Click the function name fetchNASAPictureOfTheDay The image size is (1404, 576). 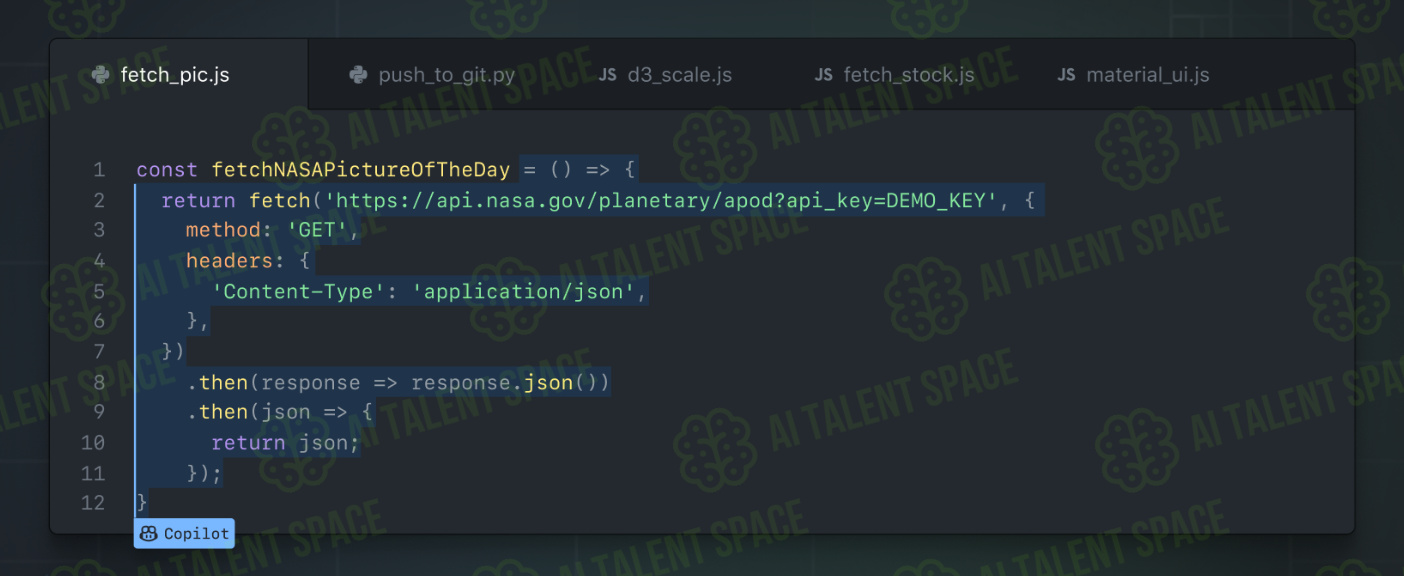click(360, 170)
